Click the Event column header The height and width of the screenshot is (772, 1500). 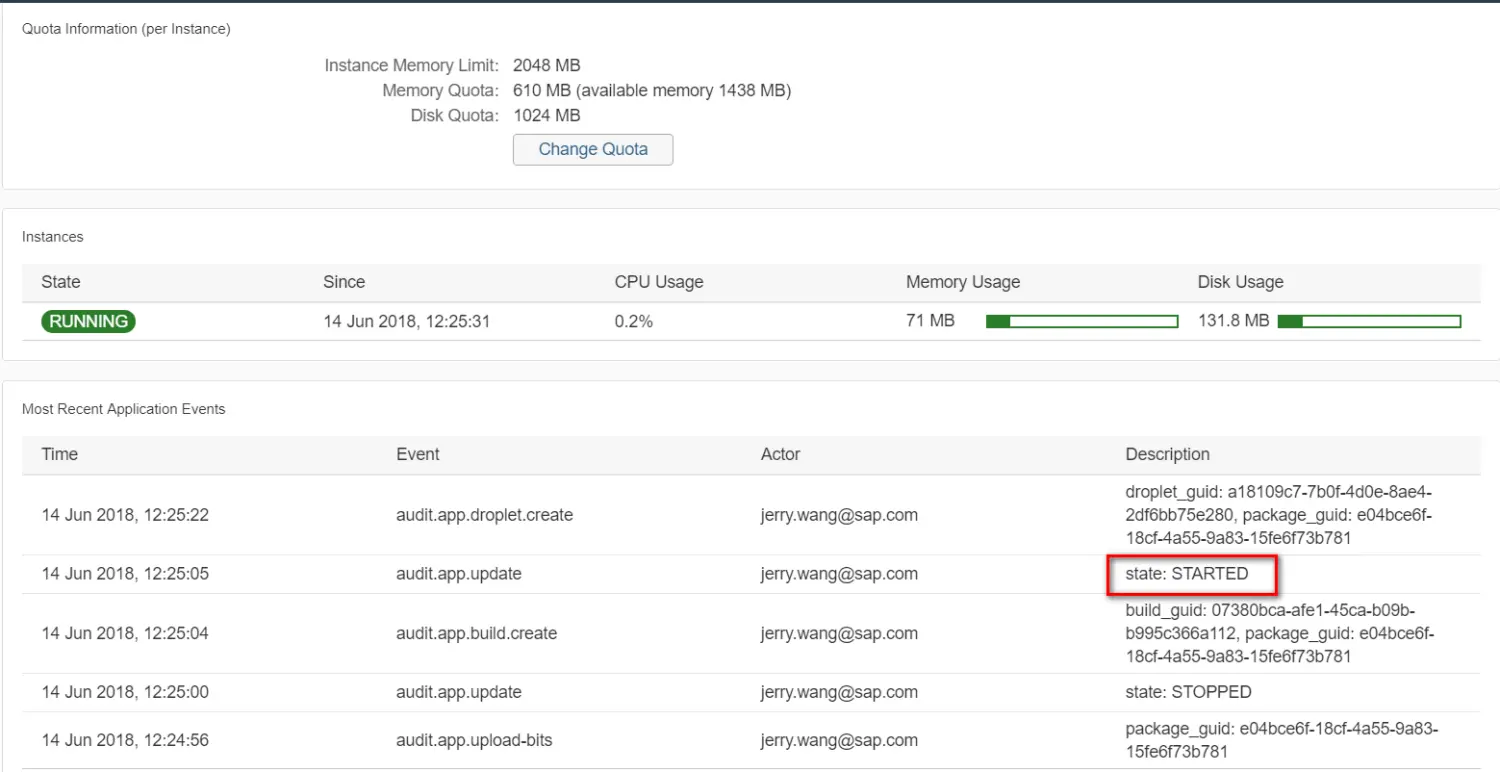coord(418,454)
